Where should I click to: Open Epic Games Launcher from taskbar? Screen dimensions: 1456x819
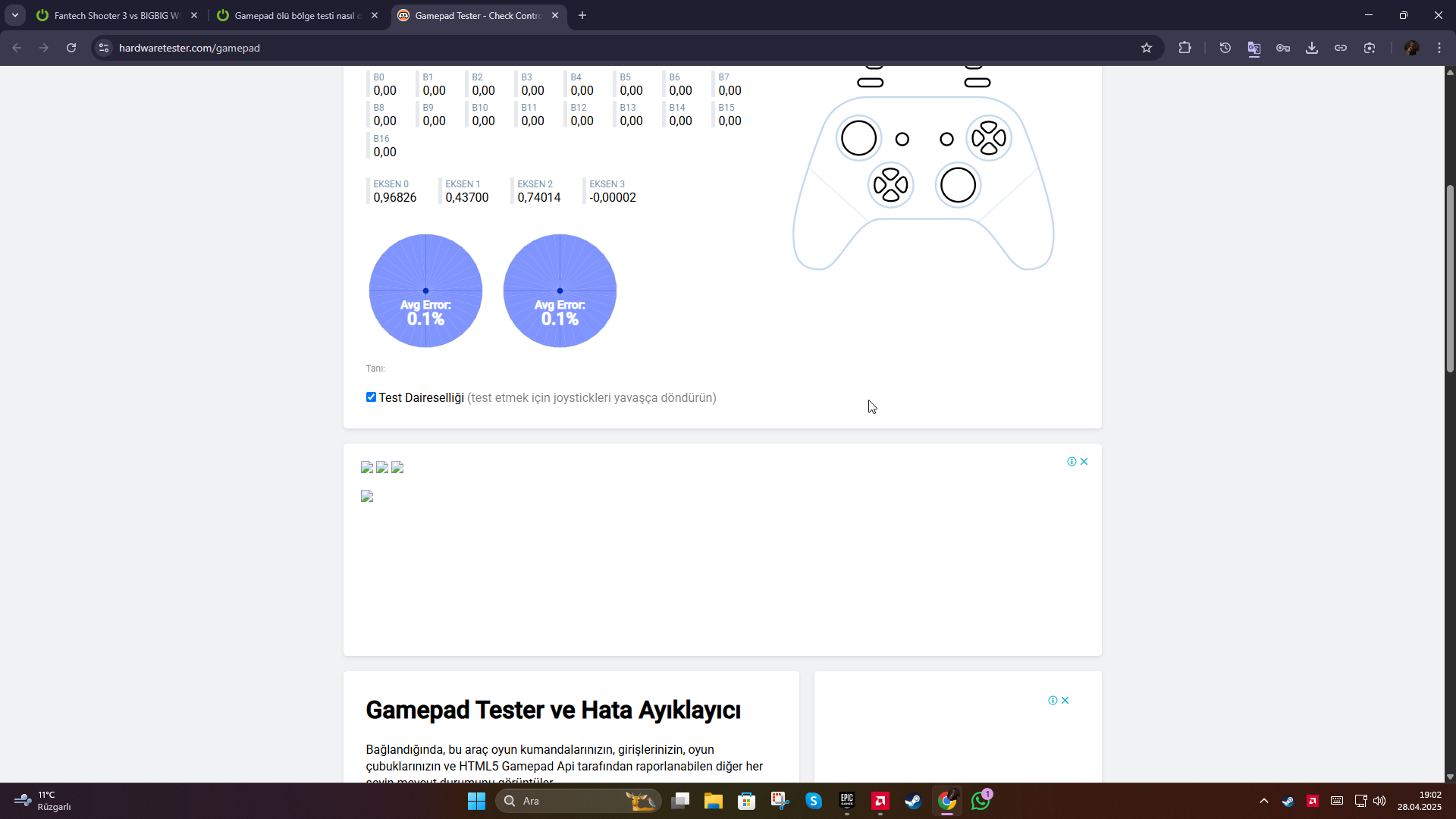tap(847, 801)
